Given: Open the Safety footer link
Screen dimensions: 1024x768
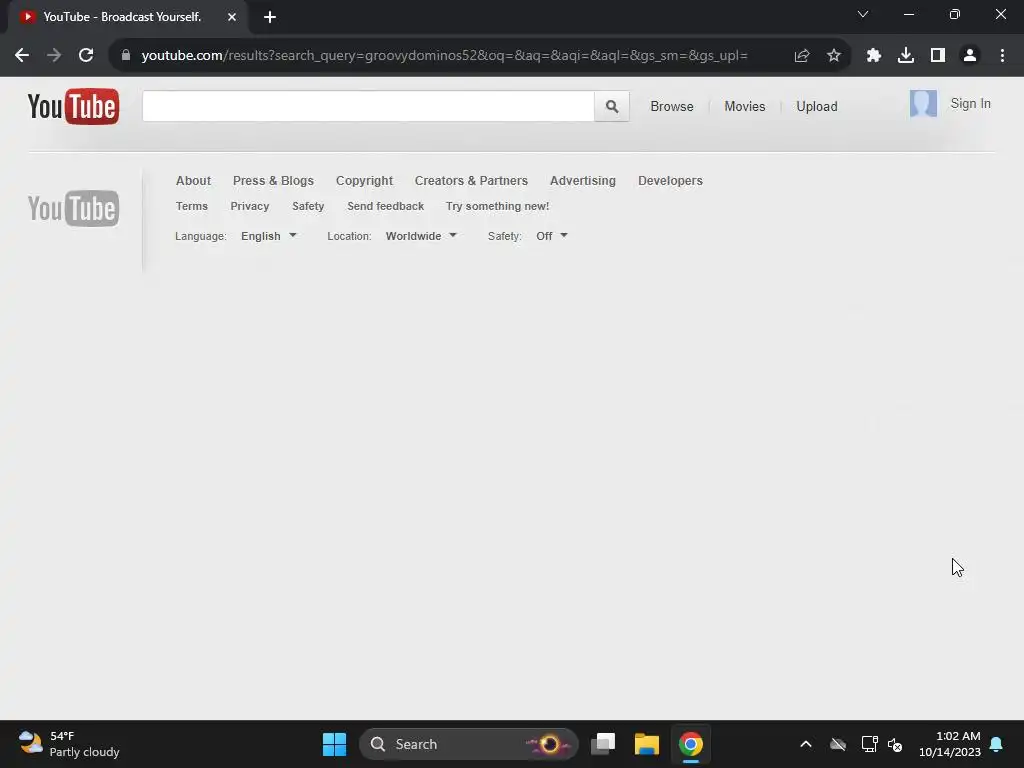Looking at the screenshot, I should pyautogui.click(x=308, y=206).
